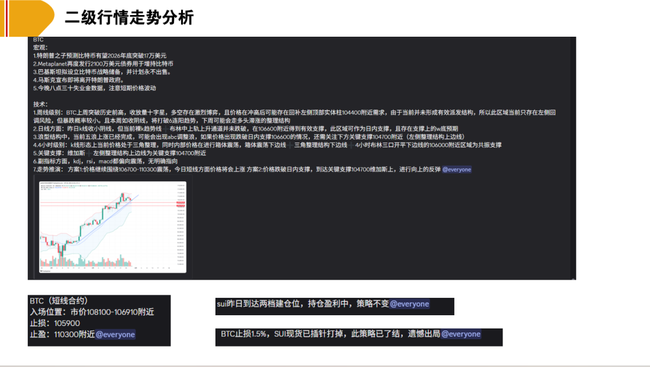This screenshot has width=650, height=367.
Task: Click the @everyone mention after 走势推演 line
Action: (456, 169)
